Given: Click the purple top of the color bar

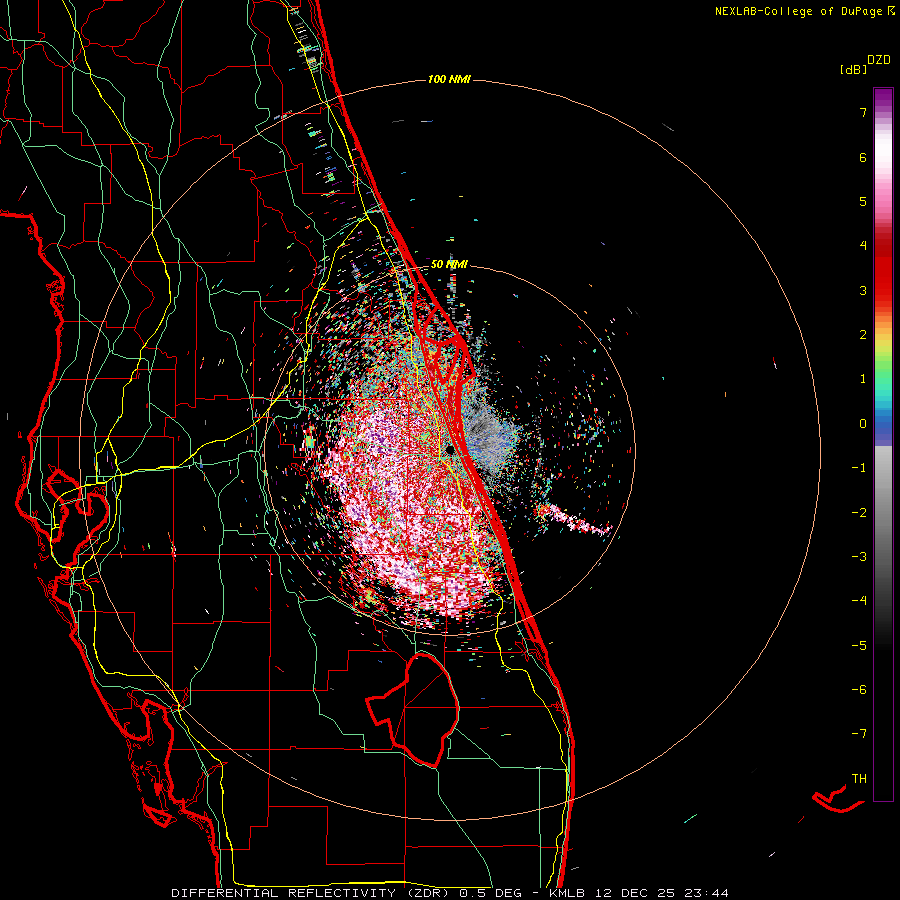Looking at the screenshot, I should (883, 100).
